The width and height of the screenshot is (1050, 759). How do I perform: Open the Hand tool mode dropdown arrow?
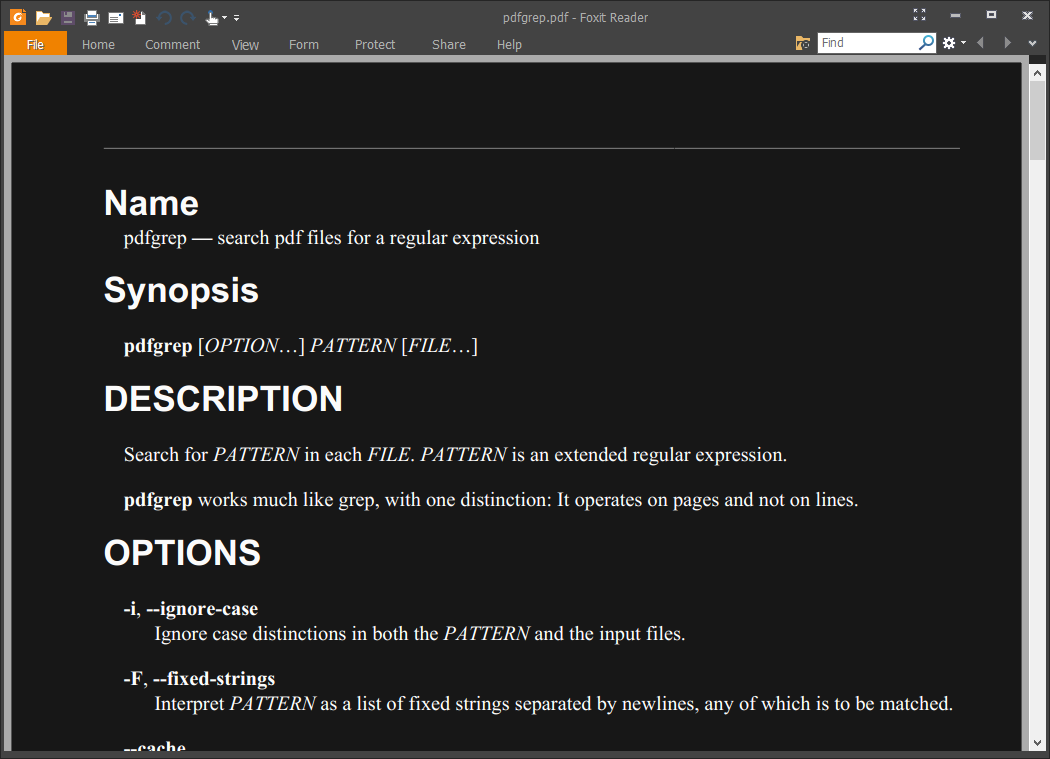(x=224, y=18)
